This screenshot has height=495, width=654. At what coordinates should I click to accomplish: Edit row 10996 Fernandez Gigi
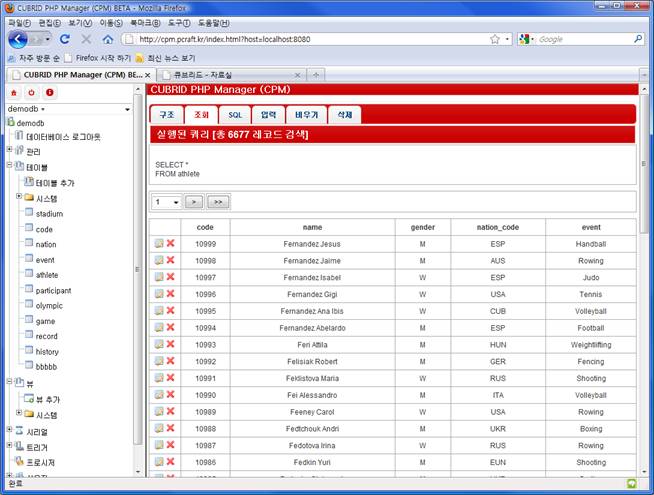pyautogui.click(x=159, y=294)
